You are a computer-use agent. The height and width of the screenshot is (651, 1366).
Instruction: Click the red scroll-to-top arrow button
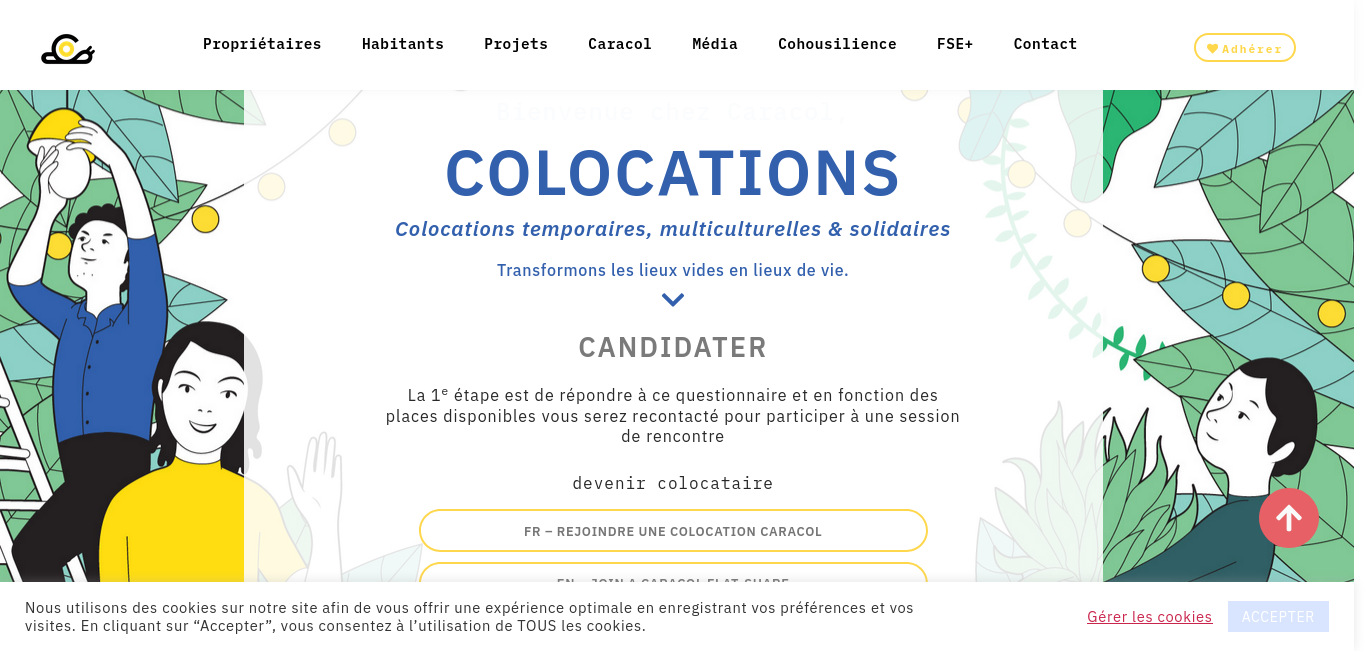[1289, 517]
